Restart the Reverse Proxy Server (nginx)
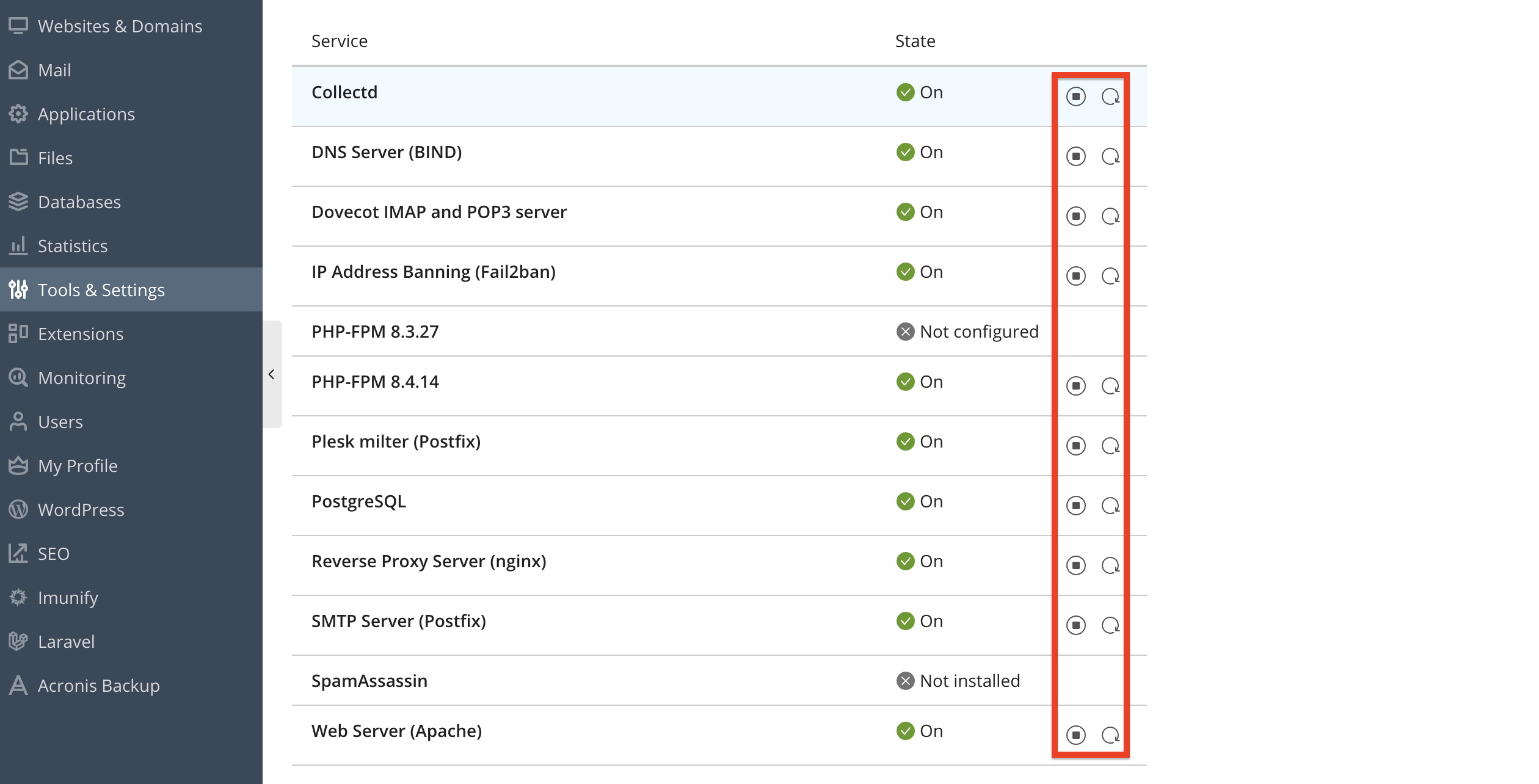The image size is (1539, 784). 1110,565
